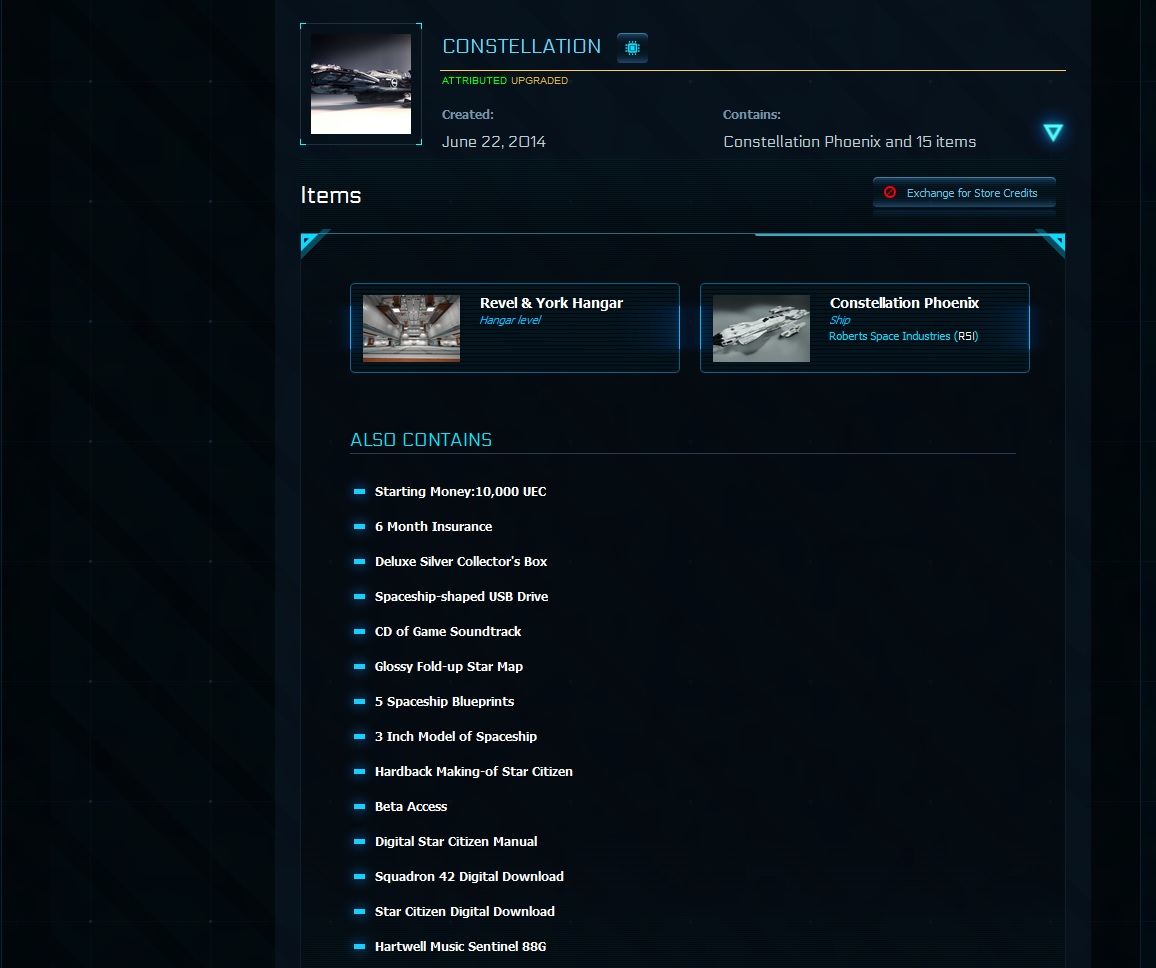Select 'Hartwell Music Sentinel 88G' item

(460, 947)
